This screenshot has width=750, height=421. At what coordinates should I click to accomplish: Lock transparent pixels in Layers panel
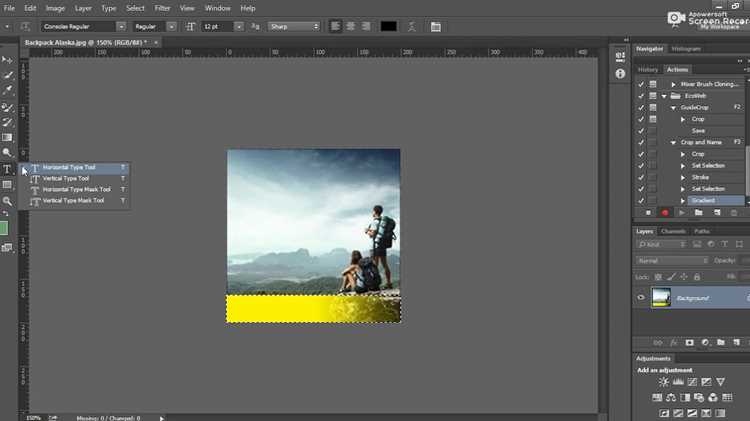[658, 277]
